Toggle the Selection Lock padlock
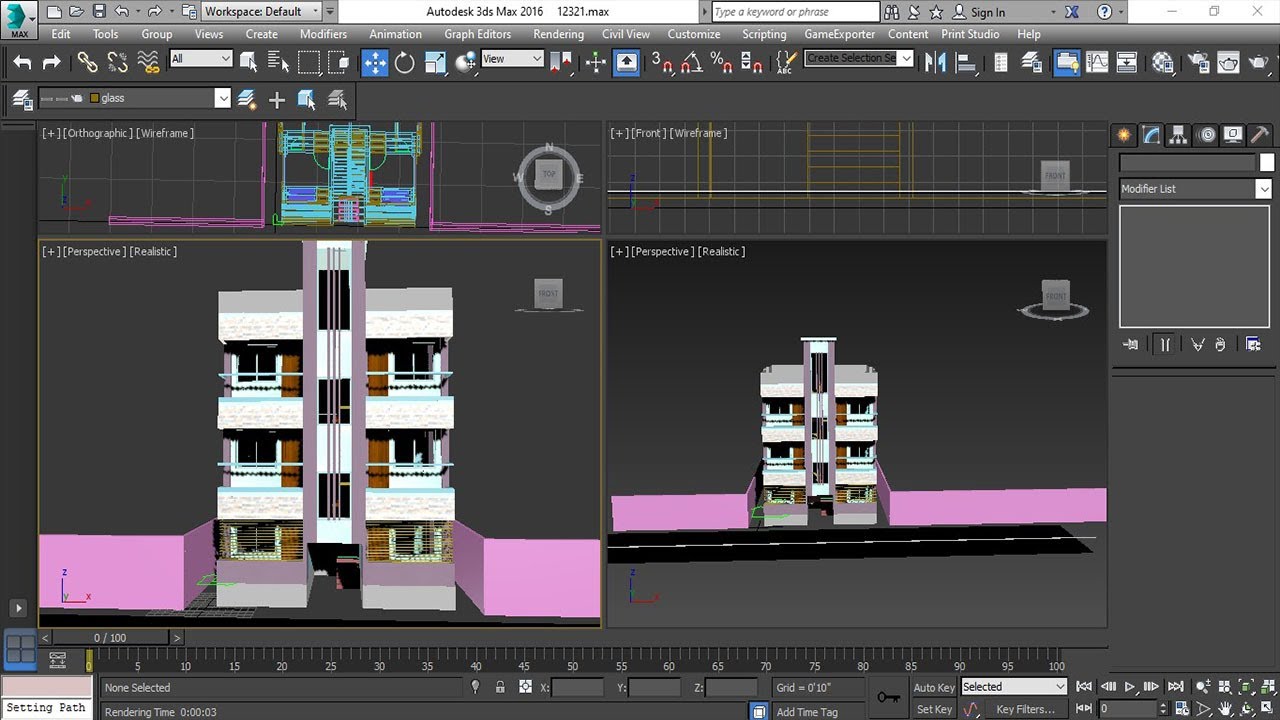The width and height of the screenshot is (1280, 720). pyautogui.click(x=500, y=687)
